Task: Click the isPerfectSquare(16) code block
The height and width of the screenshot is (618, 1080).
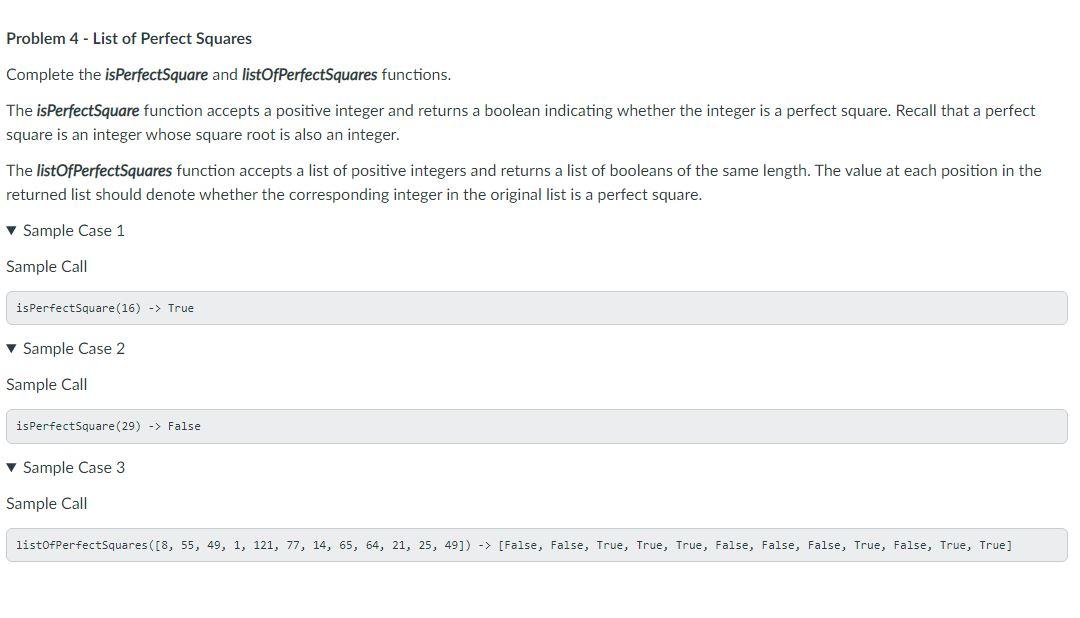Action: pyautogui.click(x=537, y=308)
